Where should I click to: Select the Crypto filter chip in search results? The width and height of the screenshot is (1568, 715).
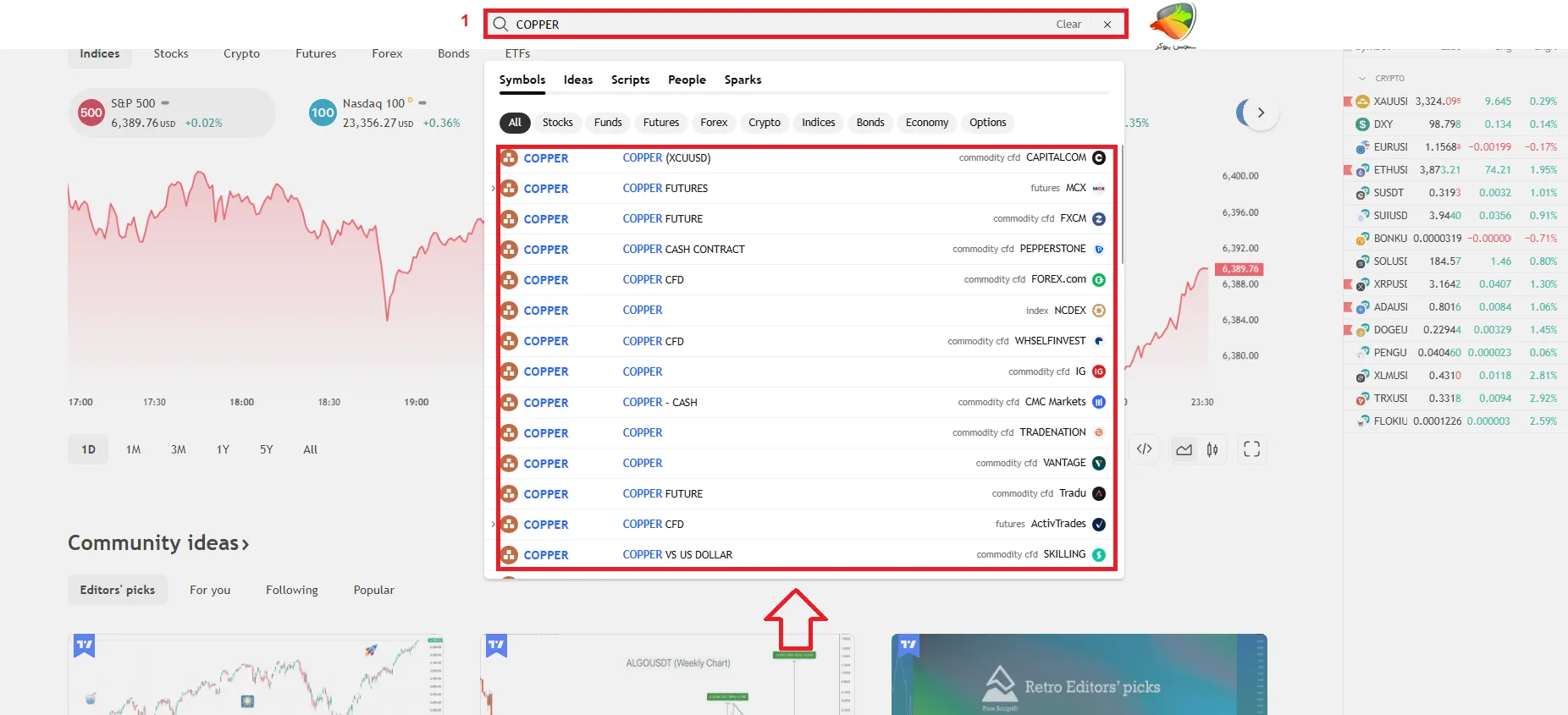[x=764, y=123]
